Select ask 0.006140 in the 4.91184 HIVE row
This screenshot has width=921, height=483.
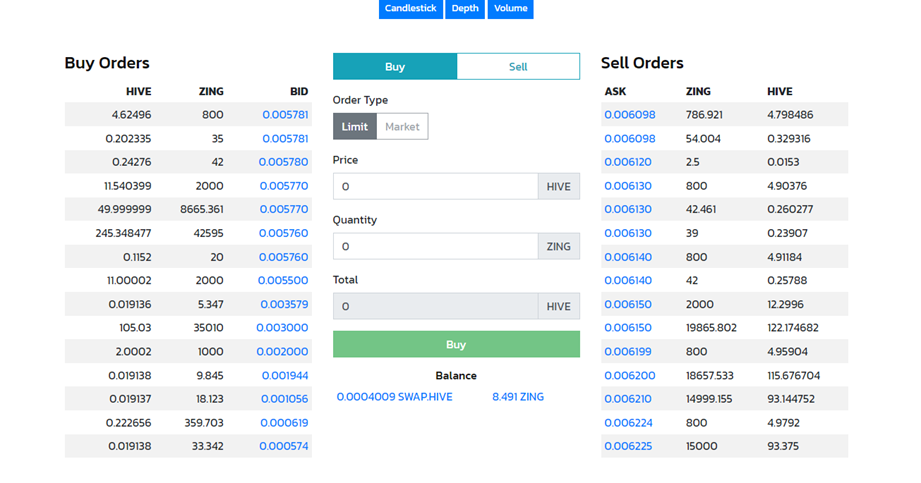coord(628,257)
